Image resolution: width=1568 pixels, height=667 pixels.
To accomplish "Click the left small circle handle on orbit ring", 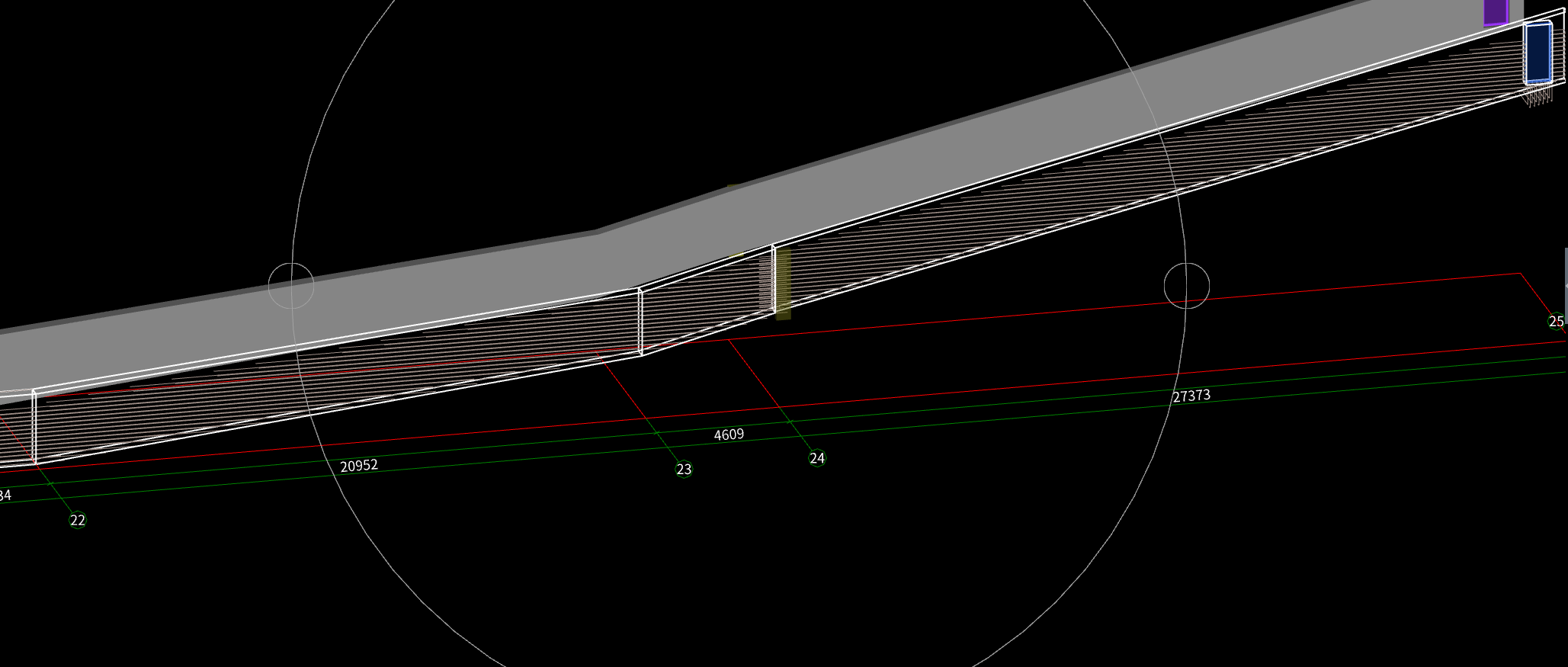I will [291, 286].
